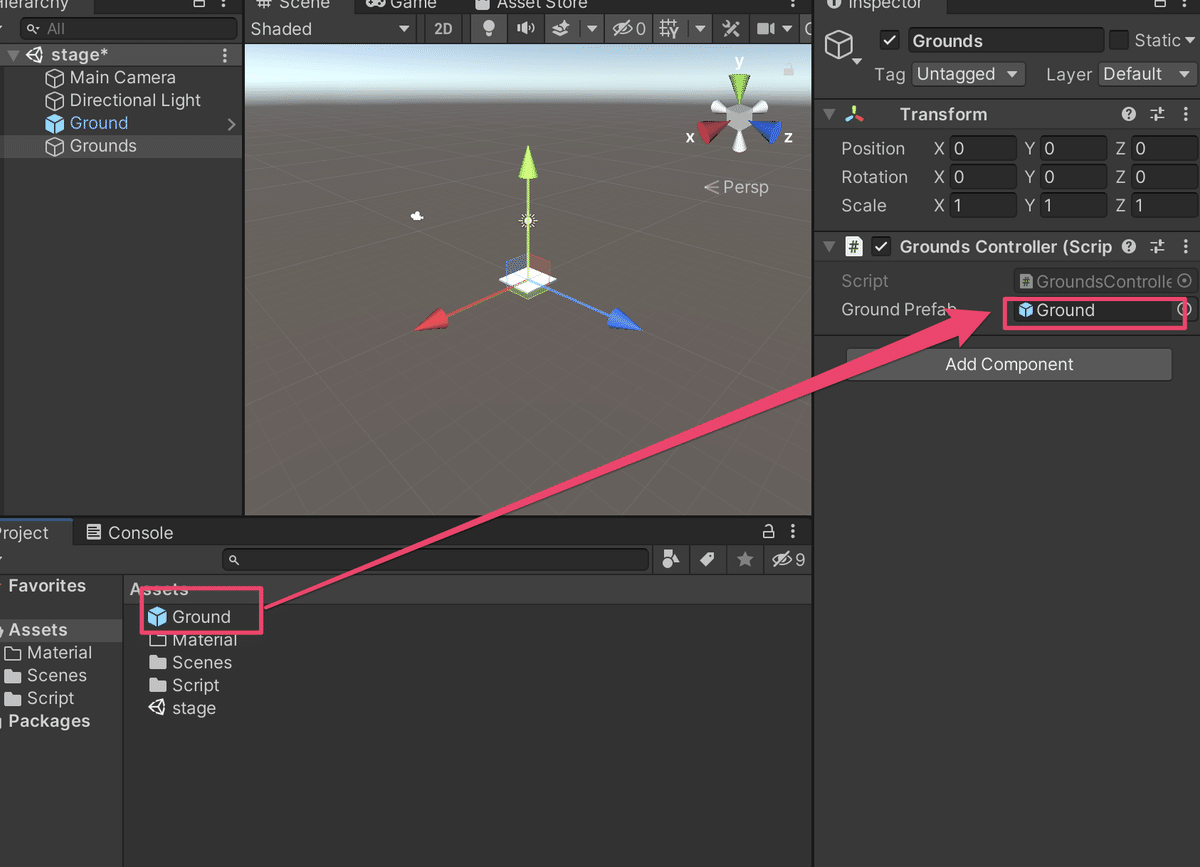Click Rotation Y field
The width and height of the screenshot is (1200, 867).
[x=1073, y=177]
